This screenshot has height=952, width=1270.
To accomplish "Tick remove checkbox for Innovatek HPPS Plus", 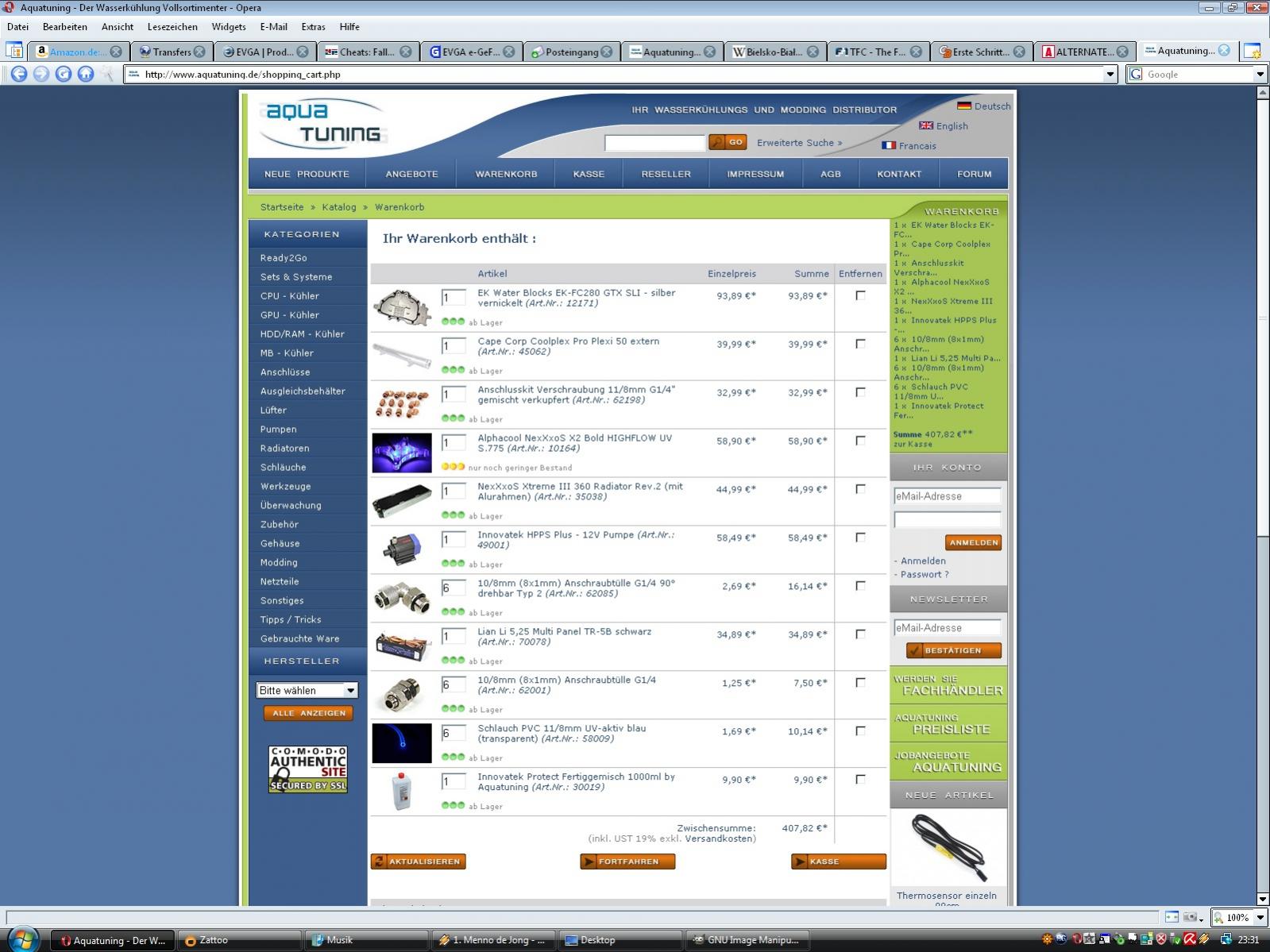I will click(860, 538).
